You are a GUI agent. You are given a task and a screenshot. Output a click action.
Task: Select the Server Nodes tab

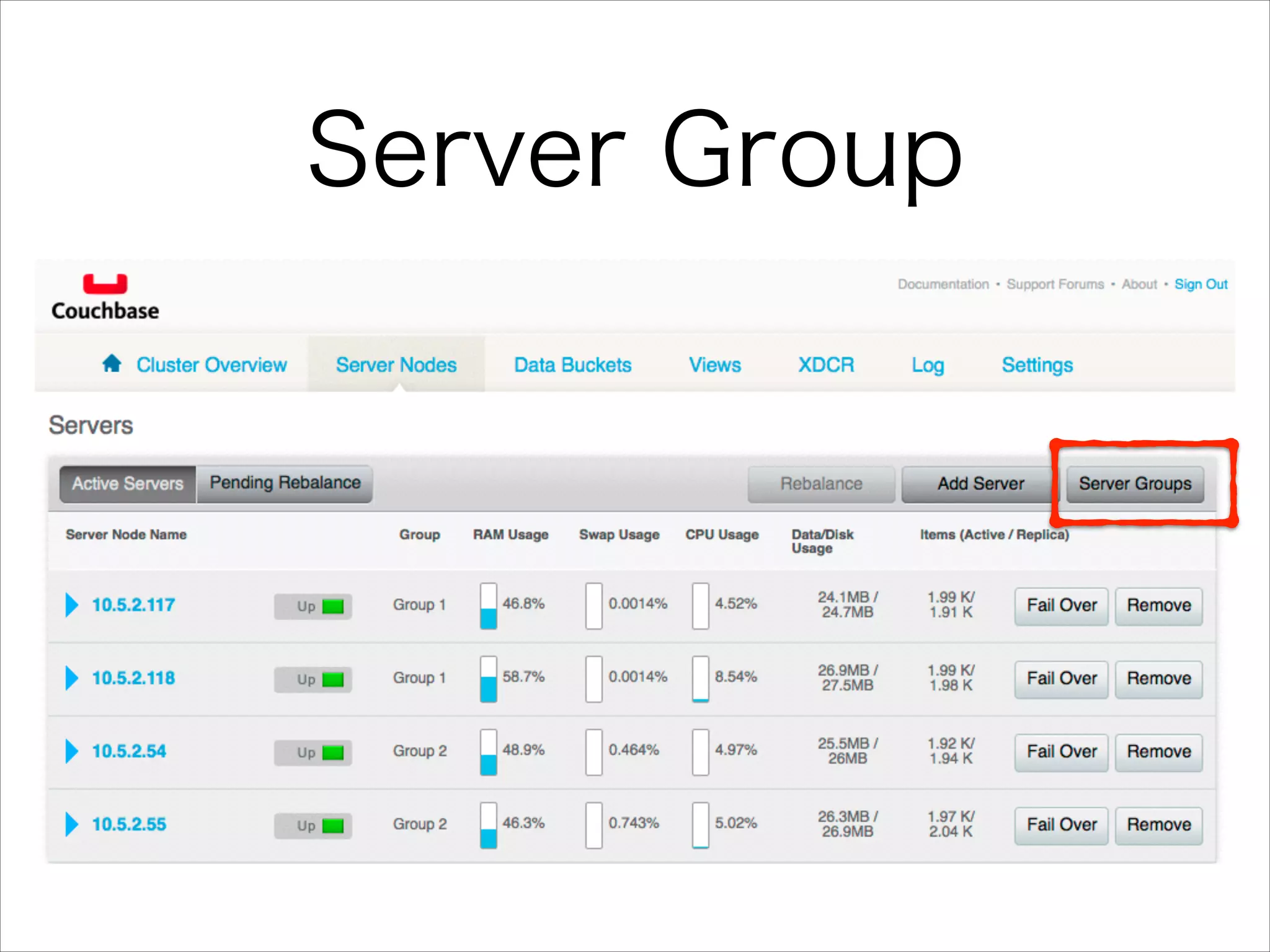pyautogui.click(x=396, y=364)
